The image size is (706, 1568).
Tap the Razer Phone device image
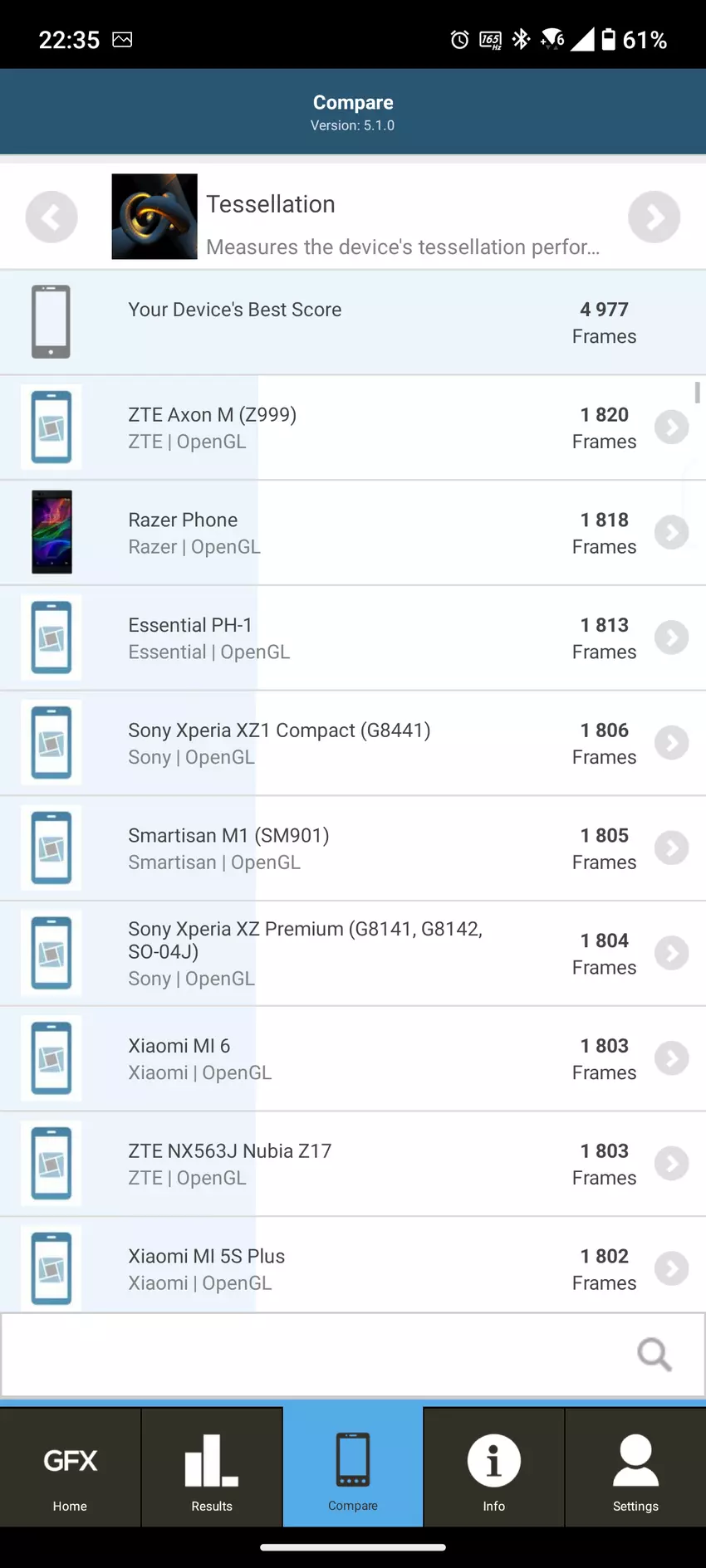point(51,532)
